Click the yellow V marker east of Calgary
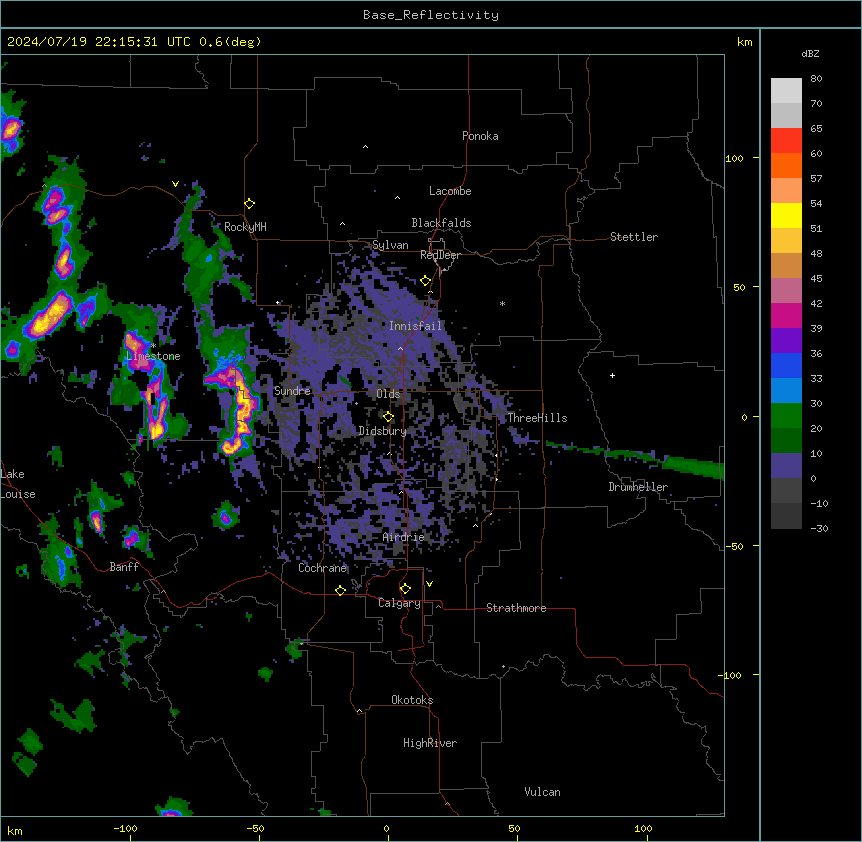This screenshot has width=862, height=842. coord(429,584)
